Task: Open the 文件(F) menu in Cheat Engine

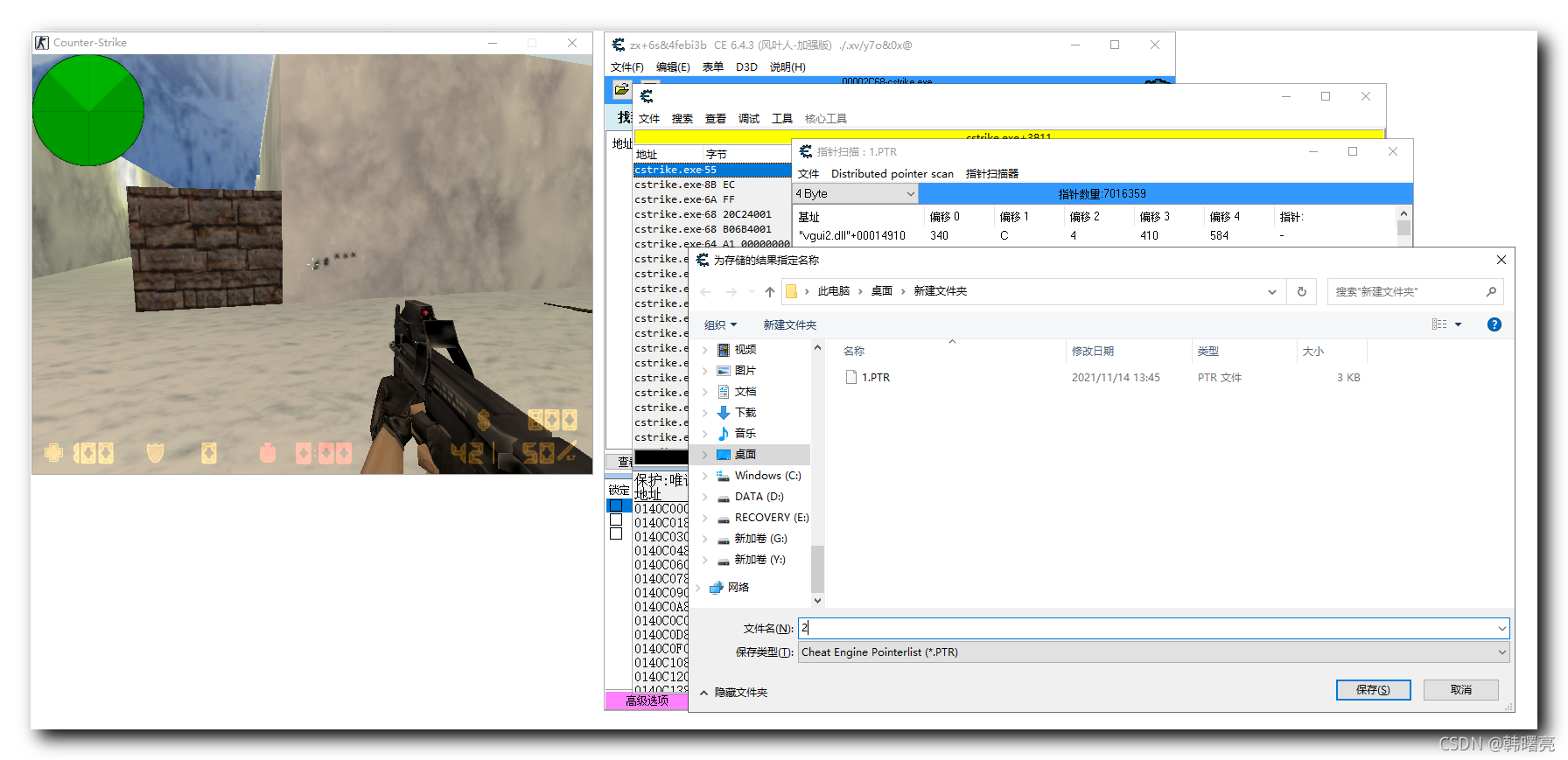Action: 627,67
